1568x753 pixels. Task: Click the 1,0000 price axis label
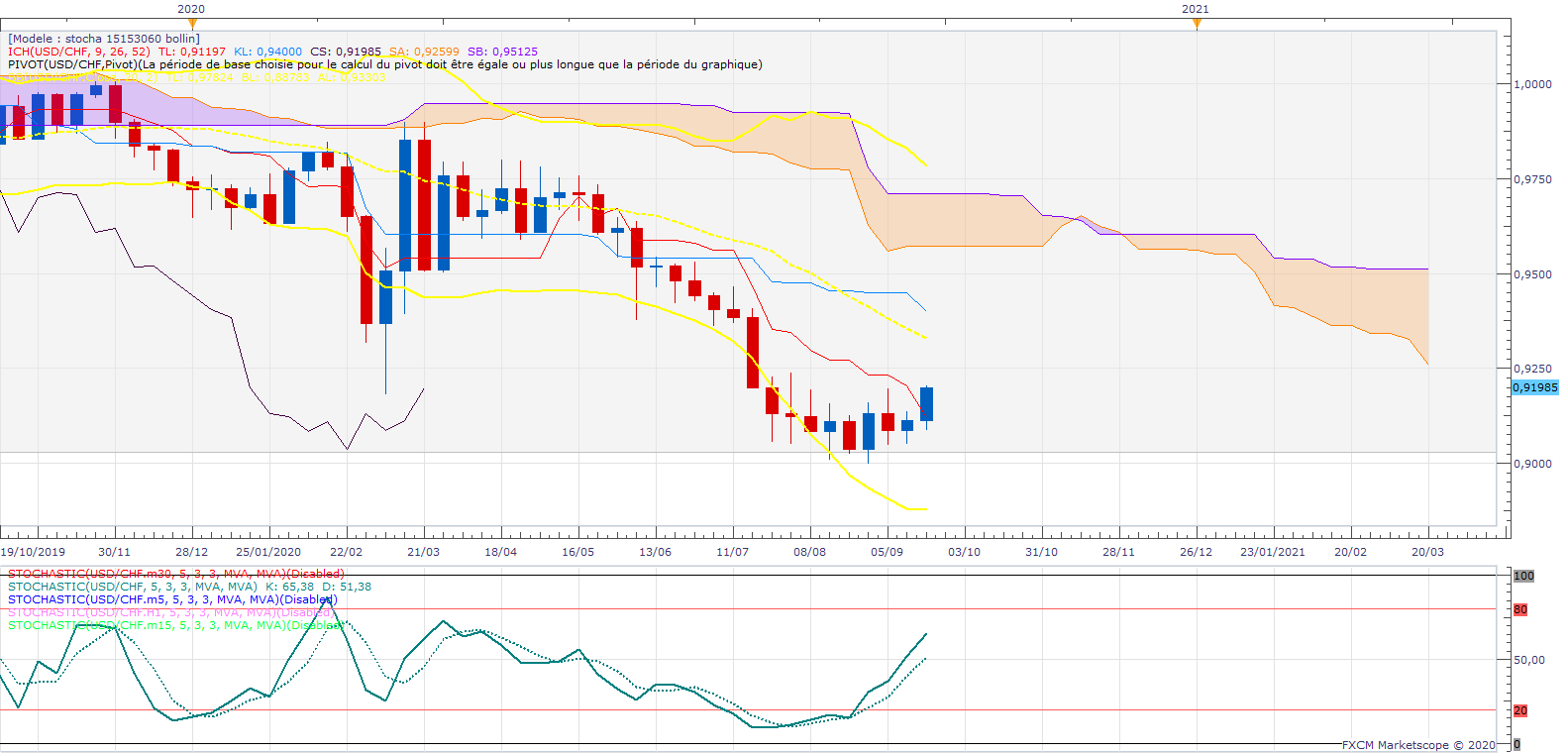click(x=1532, y=84)
